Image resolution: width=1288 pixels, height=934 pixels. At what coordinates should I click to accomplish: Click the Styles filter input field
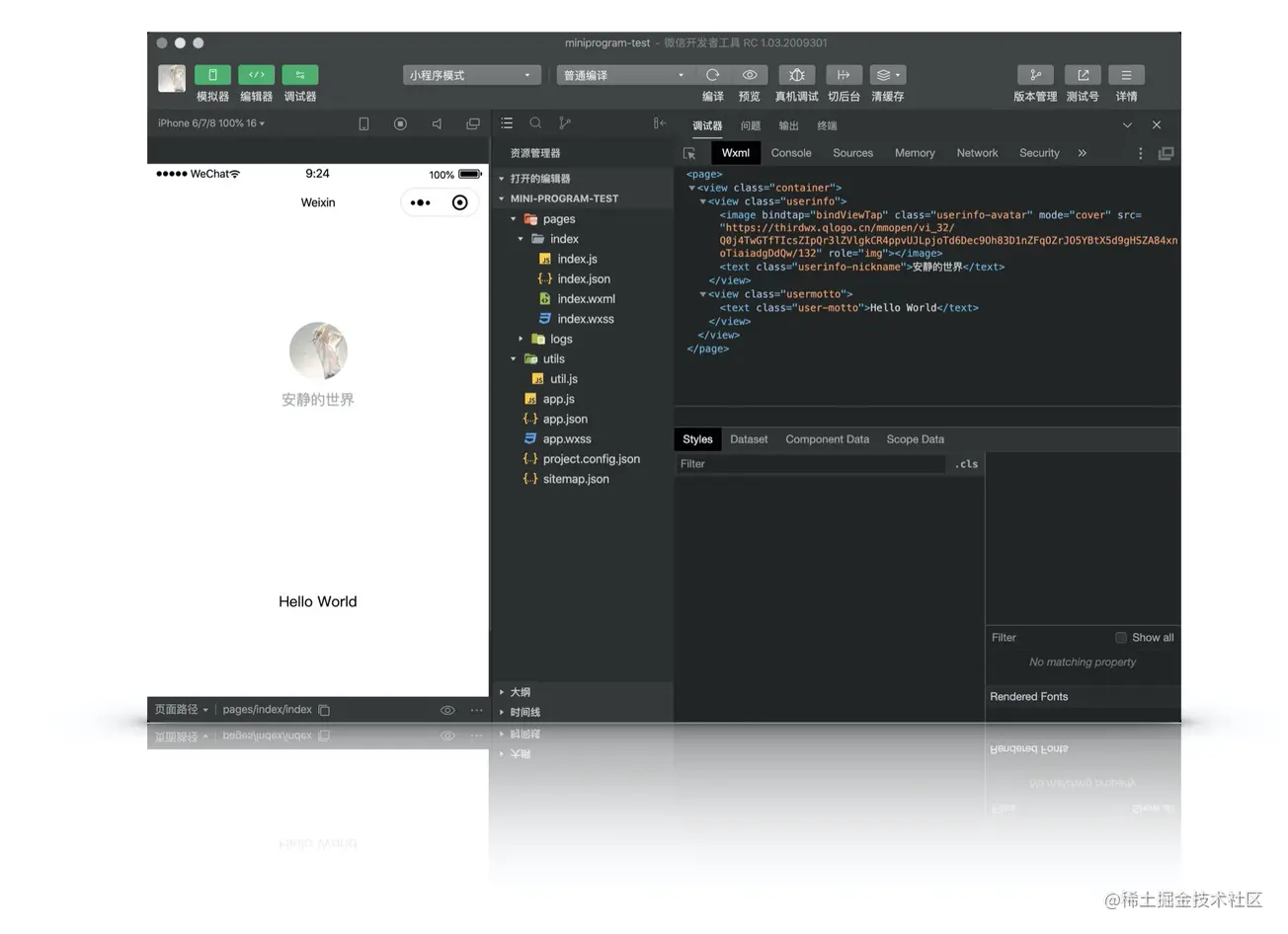(810, 464)
